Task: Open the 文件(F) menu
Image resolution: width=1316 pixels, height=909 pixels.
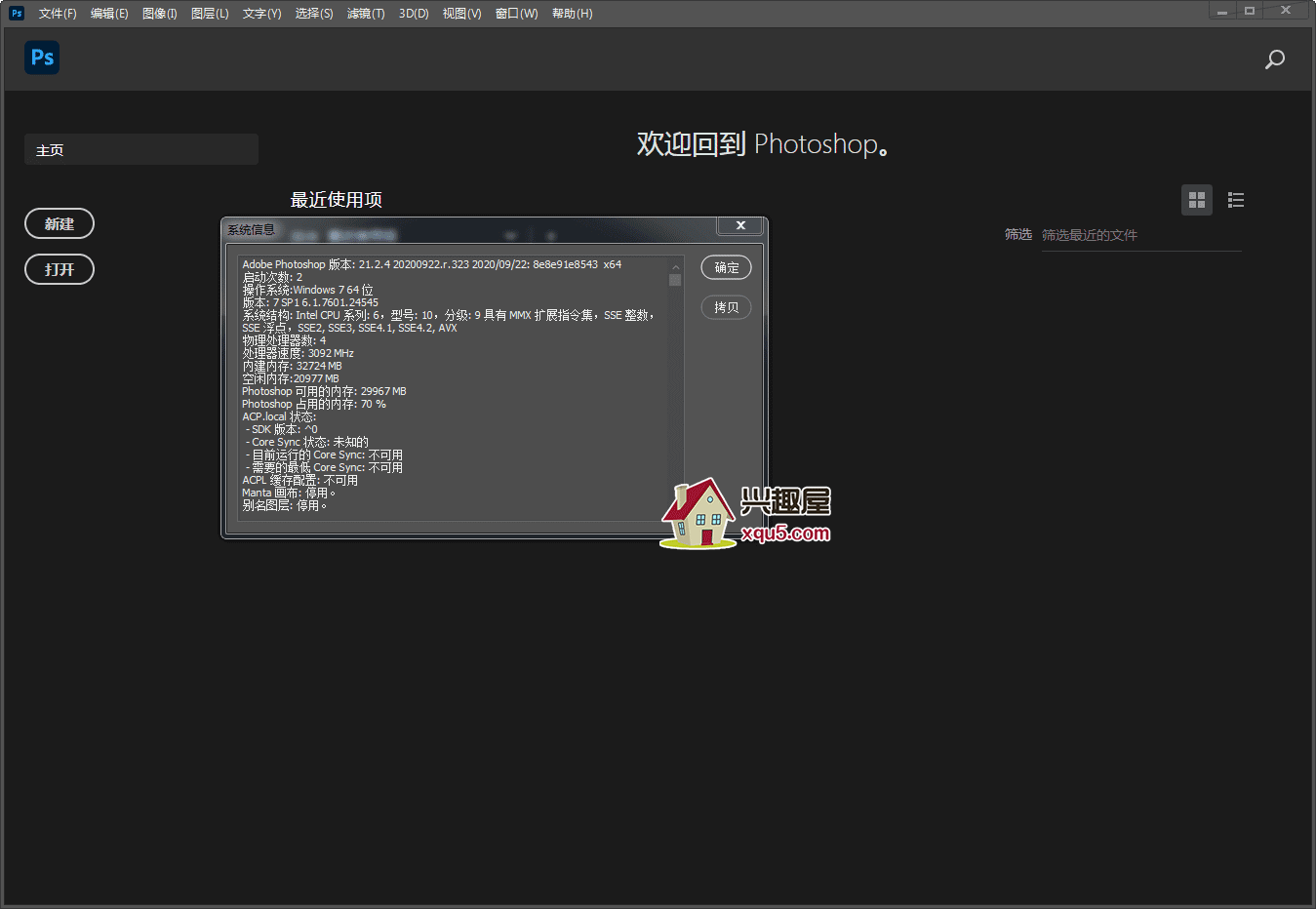Action: click(x=58, y=14)
